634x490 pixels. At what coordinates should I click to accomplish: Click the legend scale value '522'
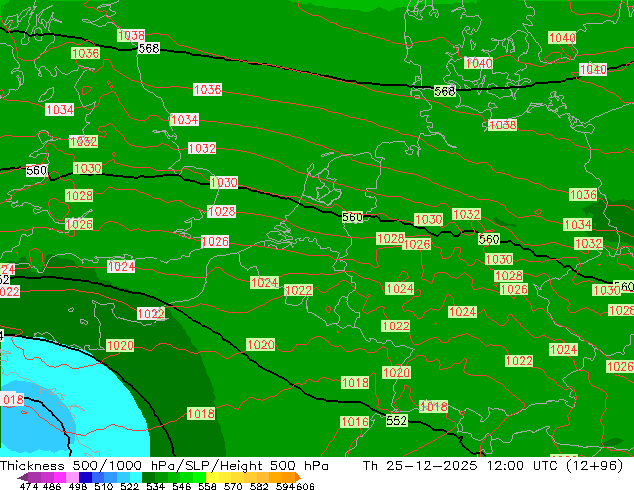(129, 486)
